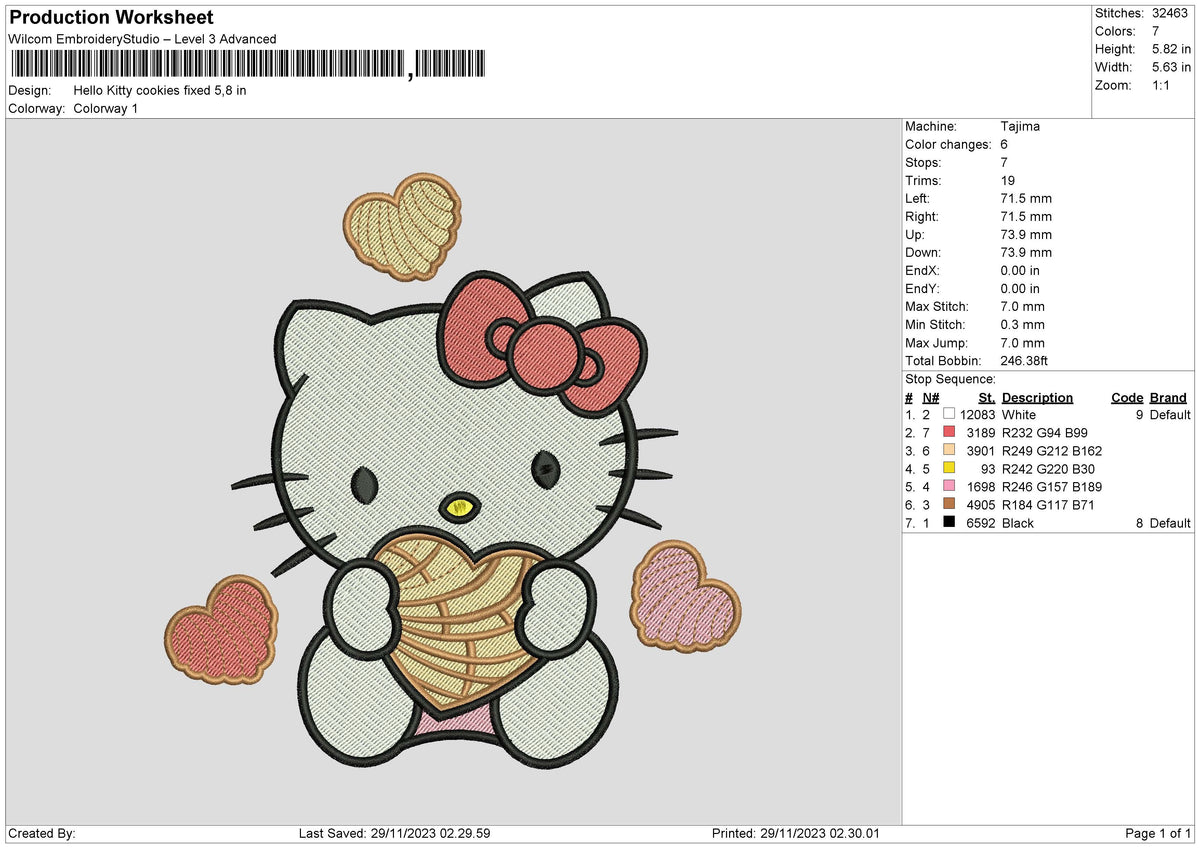Screen dimensions: 1200x848
Task: Click the Stops value 7
Action: pos(1004,162)
